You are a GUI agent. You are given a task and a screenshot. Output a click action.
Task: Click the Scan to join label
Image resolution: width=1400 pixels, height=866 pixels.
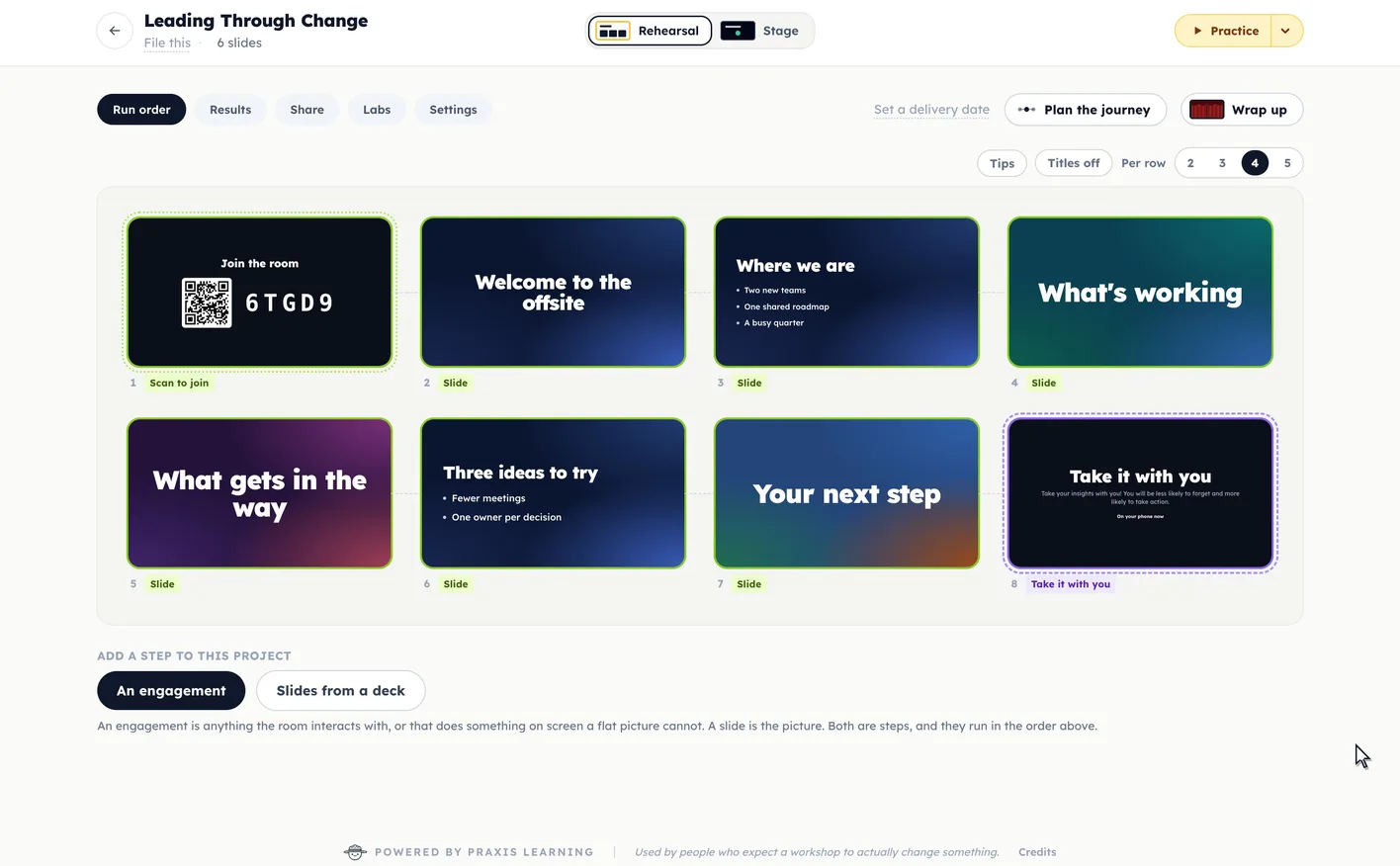(x=179, y=383)
